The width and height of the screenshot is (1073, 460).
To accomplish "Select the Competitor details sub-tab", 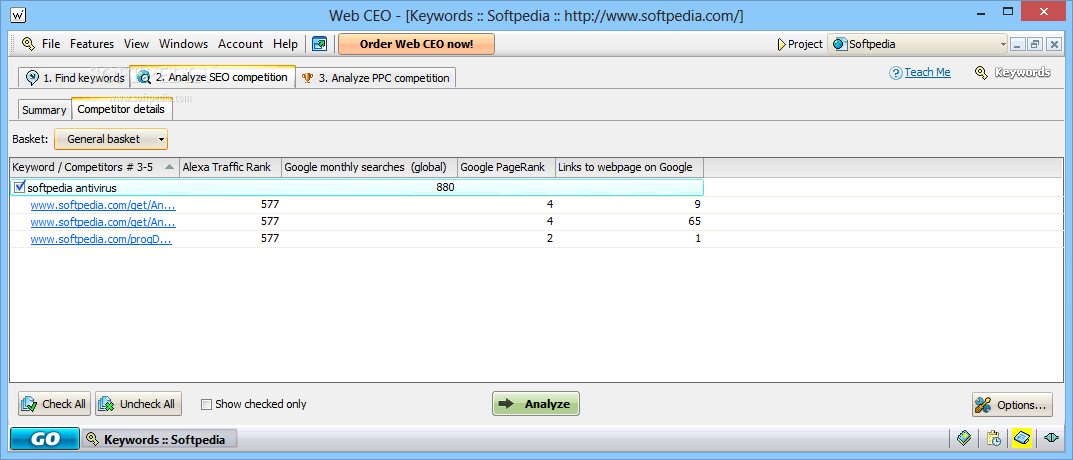I will [121, 109].
